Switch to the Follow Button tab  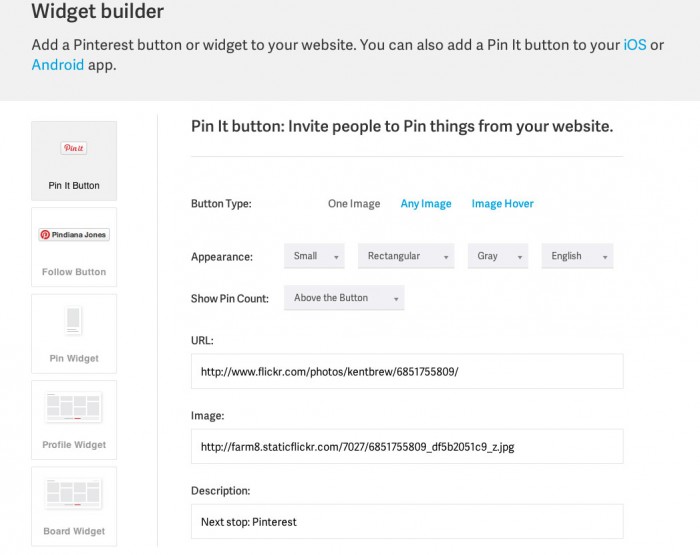(x=74, y=271)
